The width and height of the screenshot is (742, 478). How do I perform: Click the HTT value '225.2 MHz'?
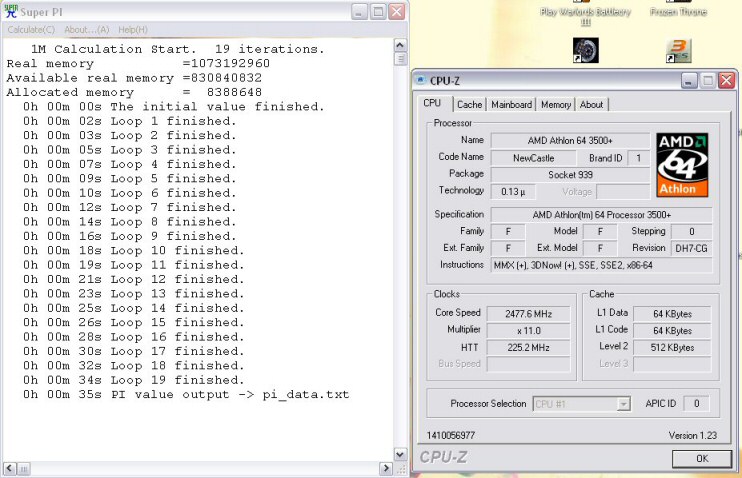pyautogui.click(x=528, y=348)
